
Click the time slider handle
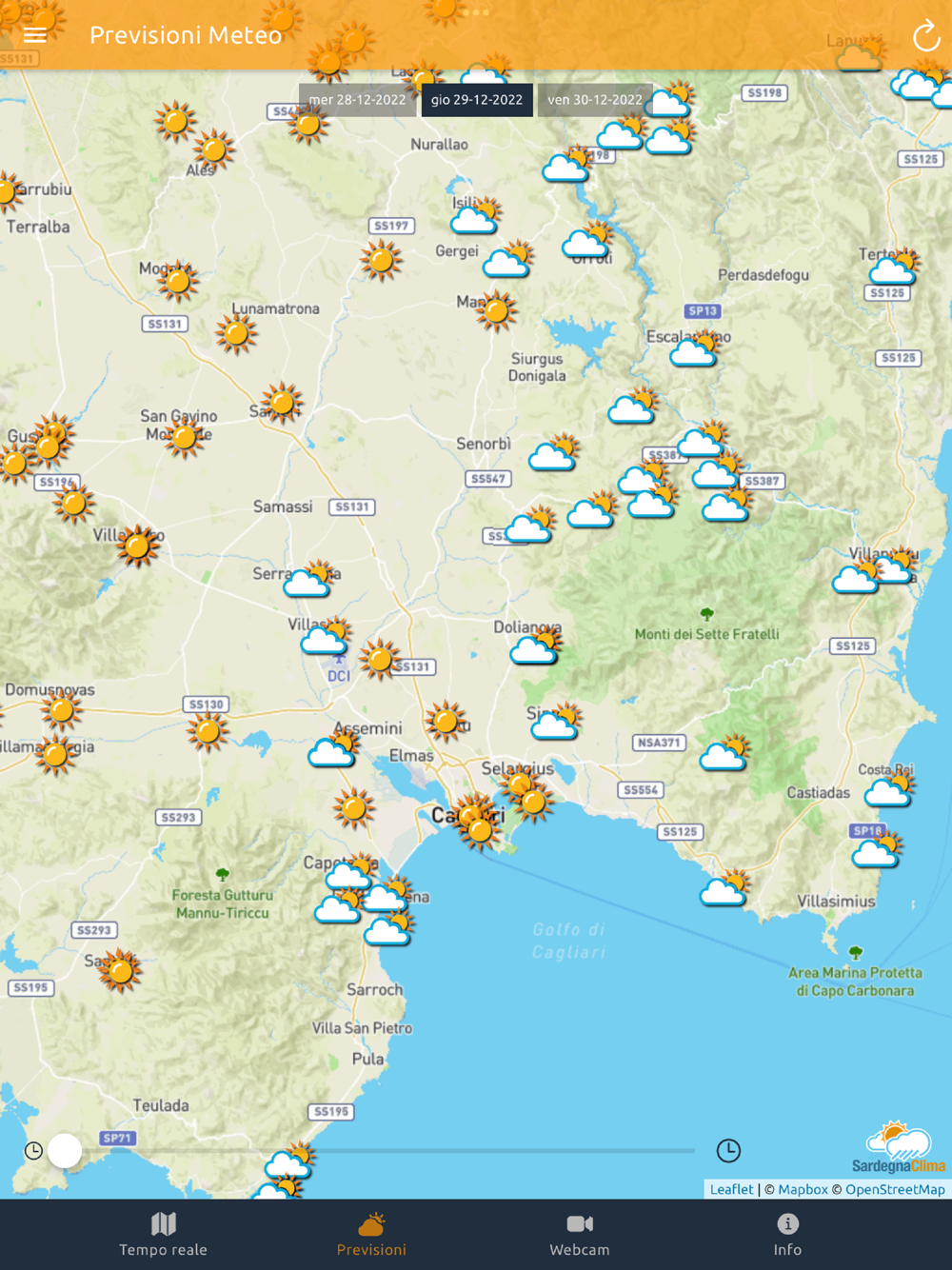tap(65, 1150)
